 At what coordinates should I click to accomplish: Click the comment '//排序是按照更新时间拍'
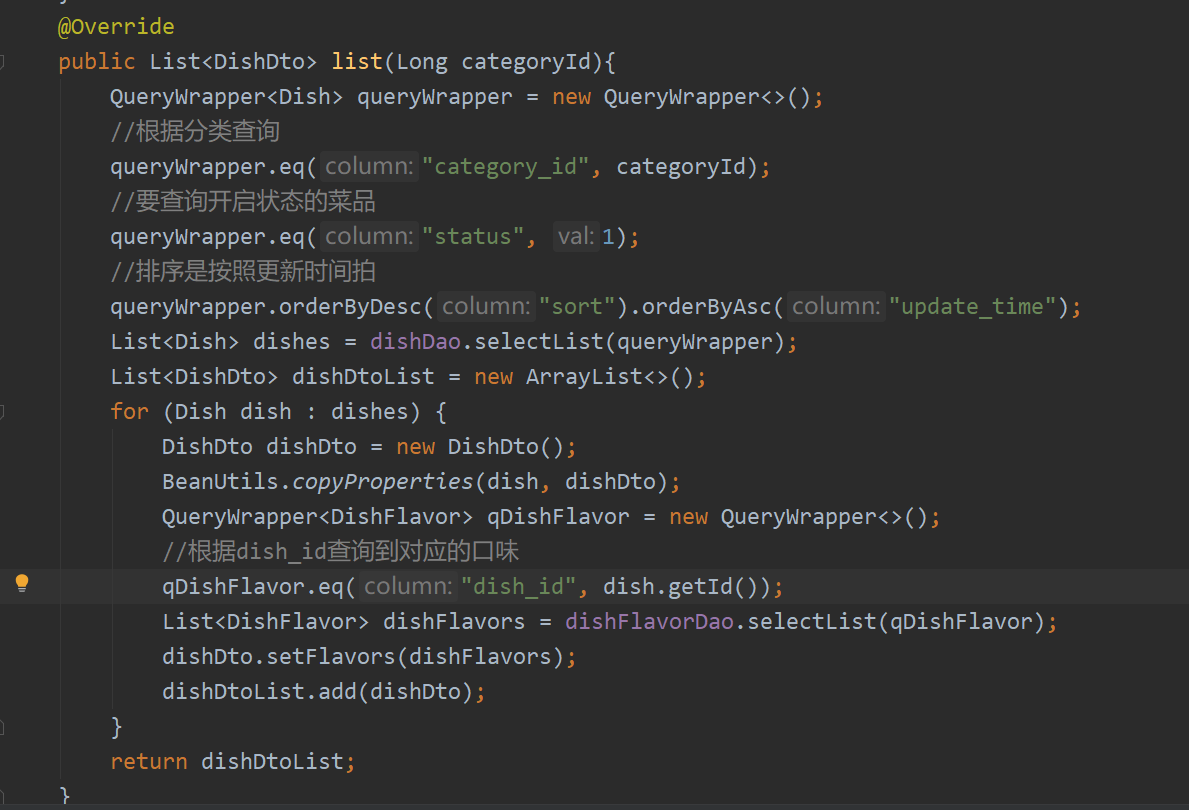[x=243, y=272]
